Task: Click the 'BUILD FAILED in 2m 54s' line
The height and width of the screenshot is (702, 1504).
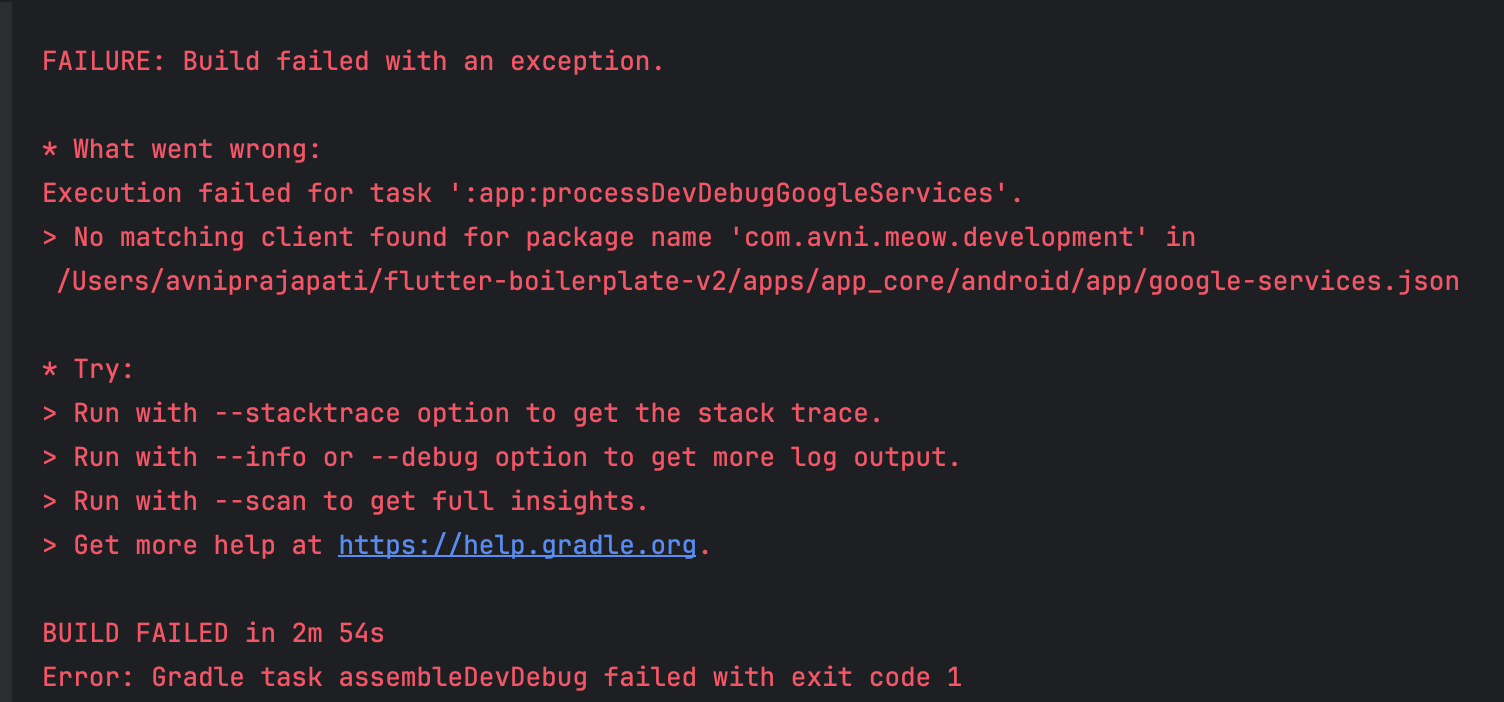Action: point(213,633)
